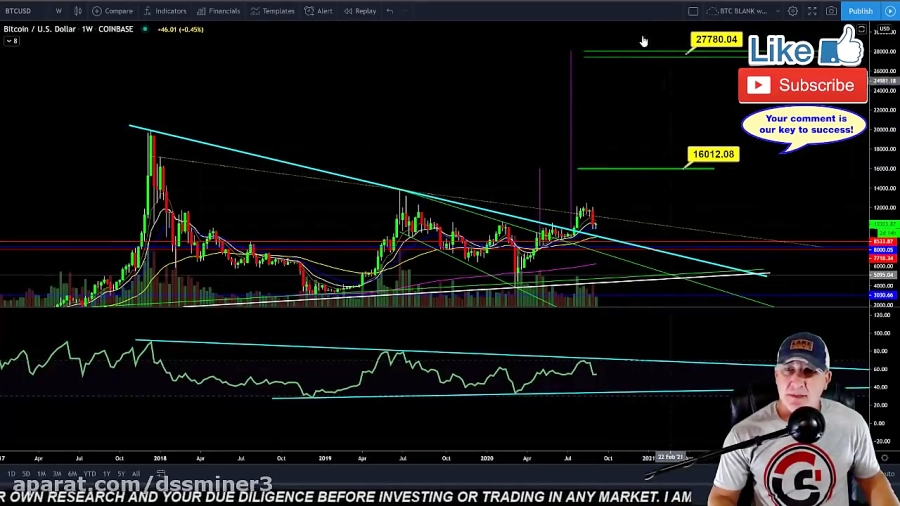Viewport: 900px width, 506px height.
Task: Open the USD currency selector on price axis
Action: coord(885,29)
